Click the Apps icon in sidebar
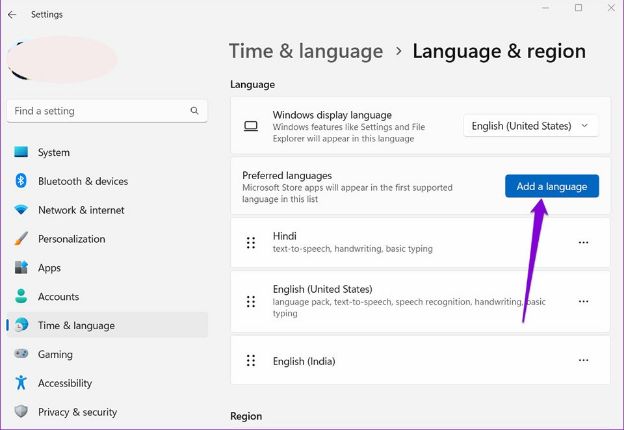 pyautogui.click(x=21, y=267)
